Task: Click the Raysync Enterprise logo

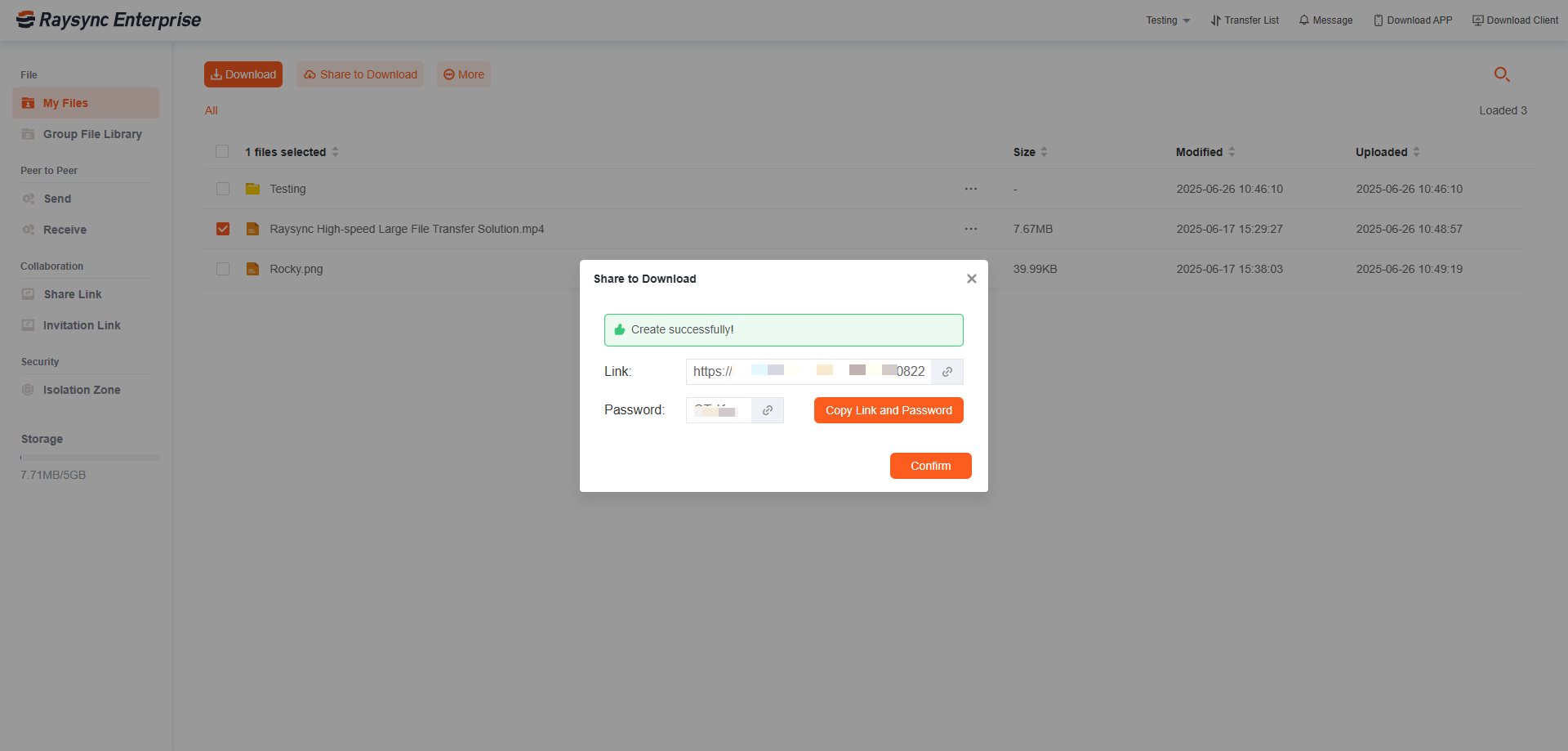Action: [109, 20]
